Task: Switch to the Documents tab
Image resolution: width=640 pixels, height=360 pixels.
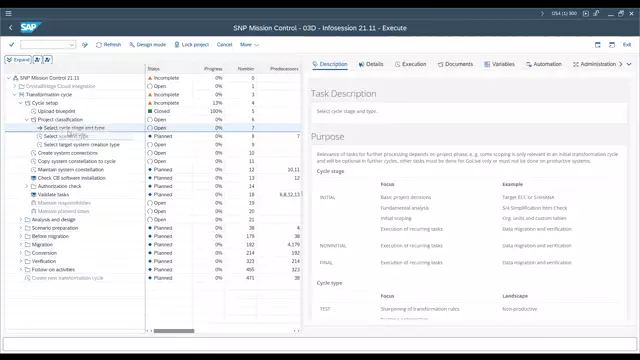Action: [x=455, y=64]
